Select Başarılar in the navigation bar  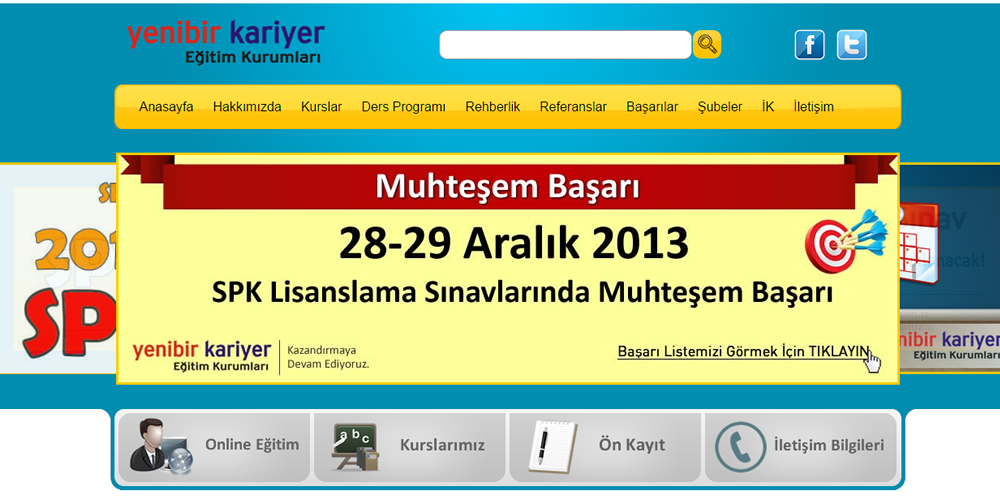652,107
